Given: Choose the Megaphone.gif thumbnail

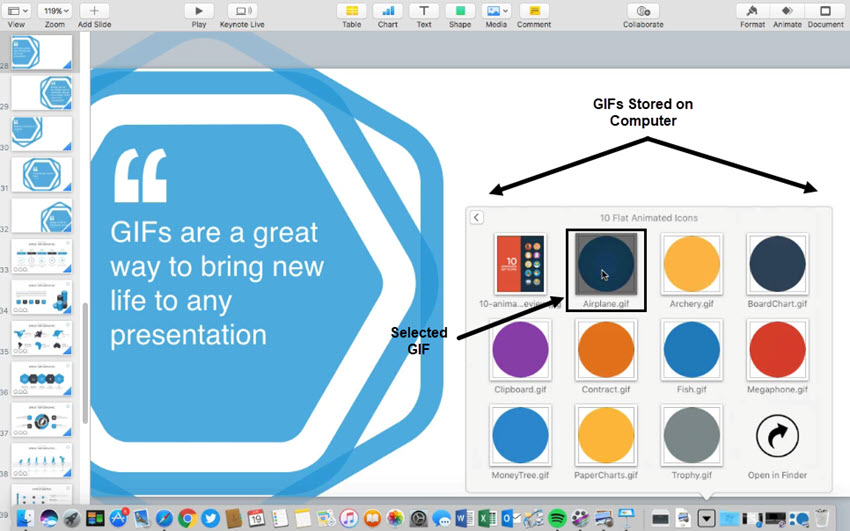Looking at the screenshot, I should coord(777,350).
